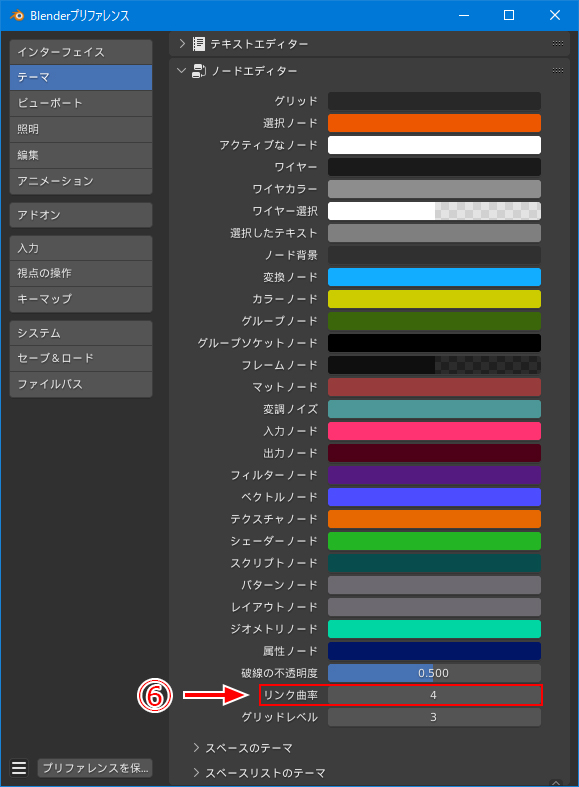Click the node editor panel icon
The image size is (579, 787).
[x=199, y=71]
